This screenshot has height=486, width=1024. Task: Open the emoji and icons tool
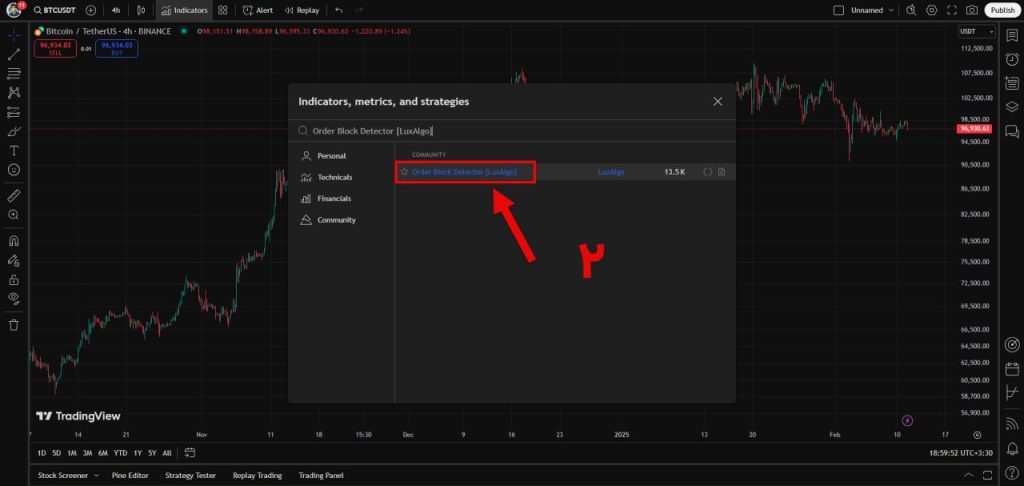pyautogui.click(x=14, y=169)
